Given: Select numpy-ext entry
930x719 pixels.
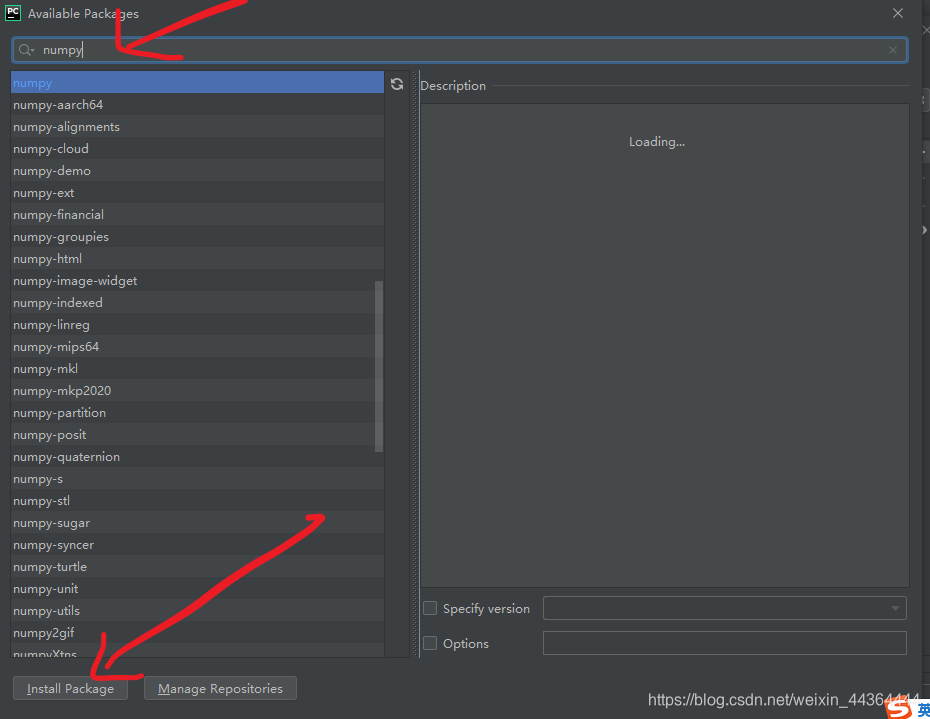Looking at the screenshot, I should [x=198, y=193].
